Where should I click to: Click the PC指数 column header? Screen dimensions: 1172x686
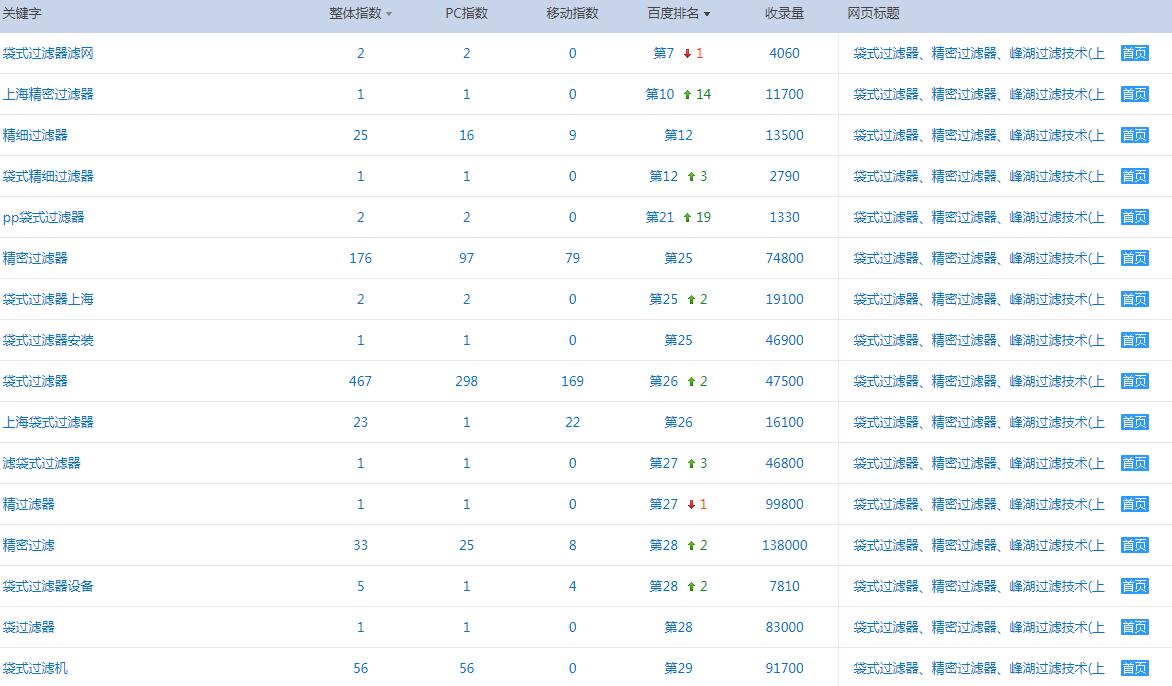[x=466, y=13]
